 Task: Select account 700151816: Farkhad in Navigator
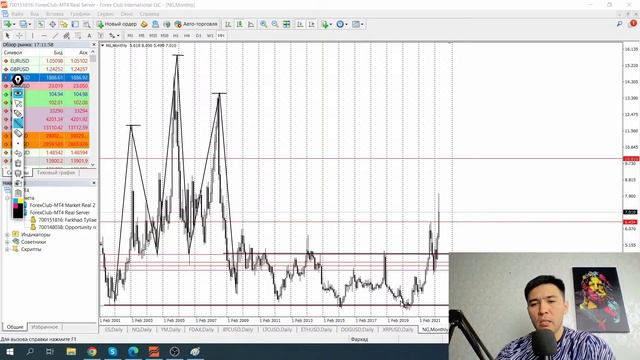pos(67,220)
